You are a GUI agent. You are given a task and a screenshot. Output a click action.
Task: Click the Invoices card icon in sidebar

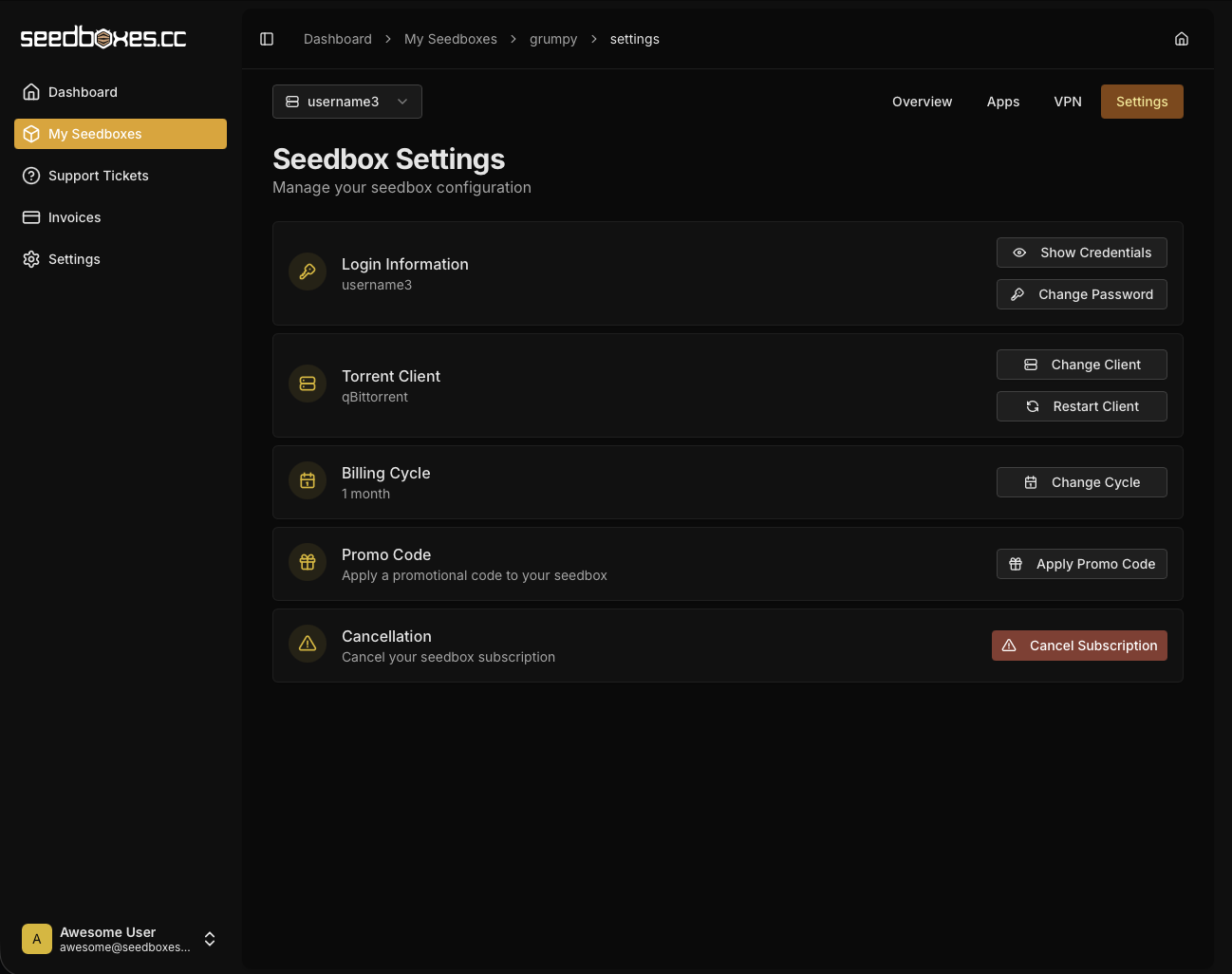tap(31, 217)
